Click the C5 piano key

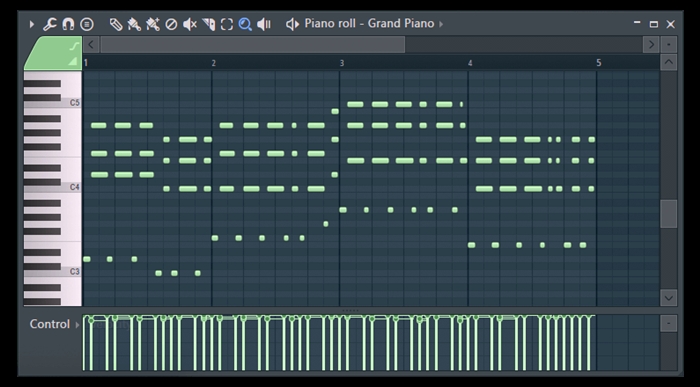pyautogui.click(x=52, y=103)
